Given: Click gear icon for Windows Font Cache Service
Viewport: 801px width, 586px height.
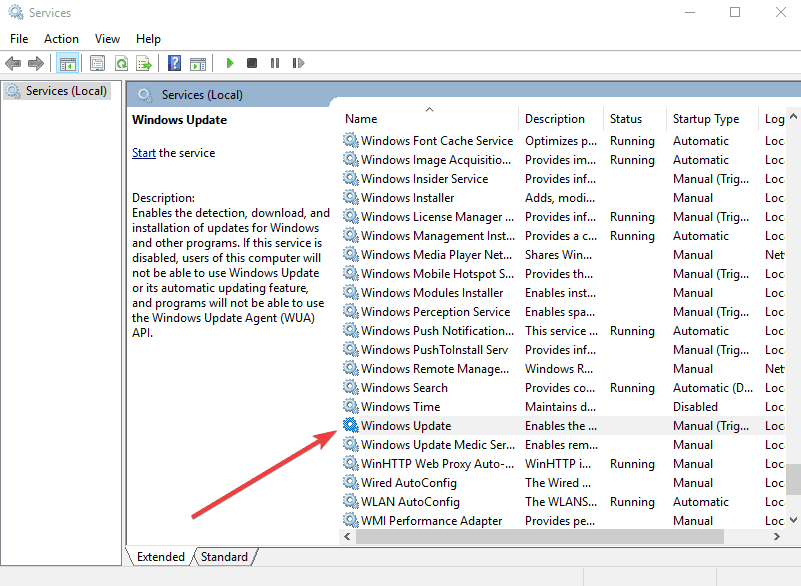Looking at the screenshot, I should tap(350, 140).
